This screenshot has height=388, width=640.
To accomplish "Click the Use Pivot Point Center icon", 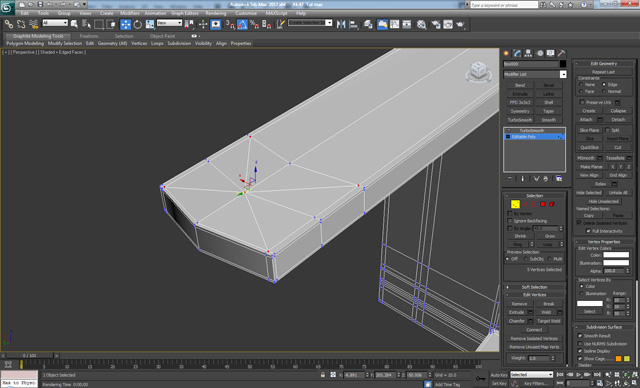I will [x=189, y=24].
